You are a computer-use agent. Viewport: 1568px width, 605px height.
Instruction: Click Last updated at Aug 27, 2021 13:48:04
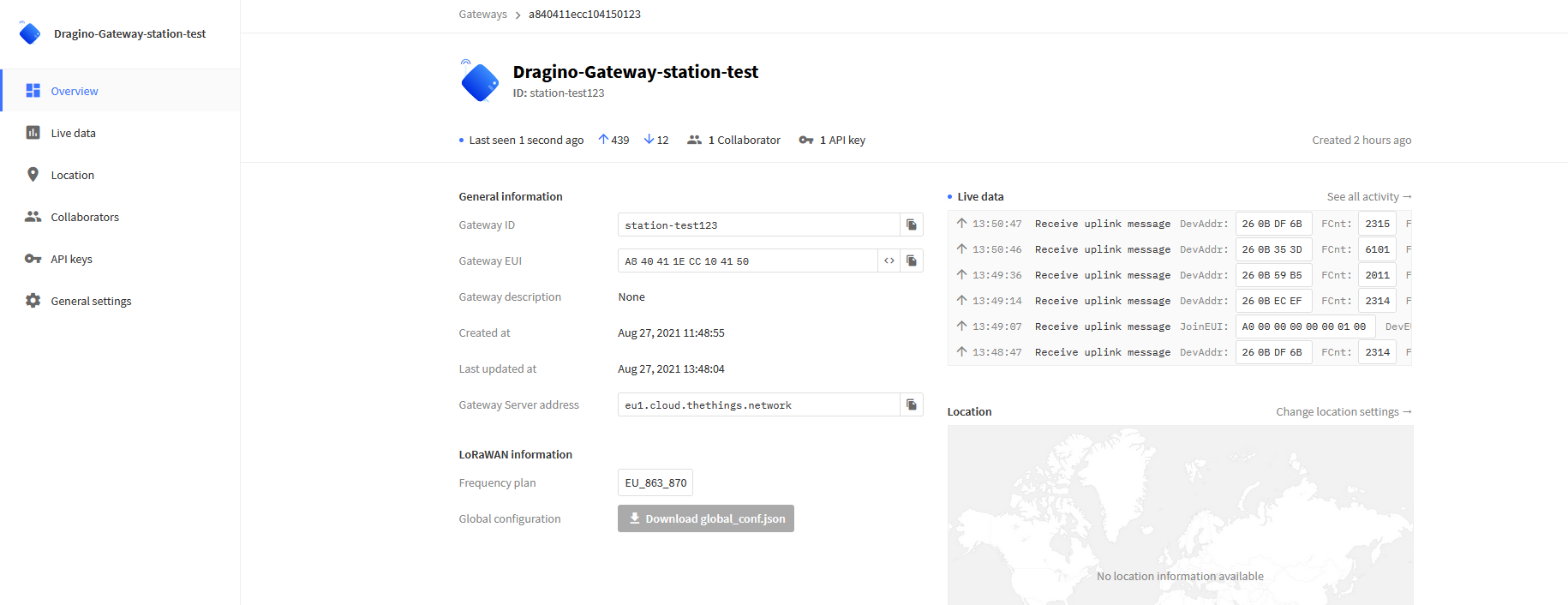(671, 368)
